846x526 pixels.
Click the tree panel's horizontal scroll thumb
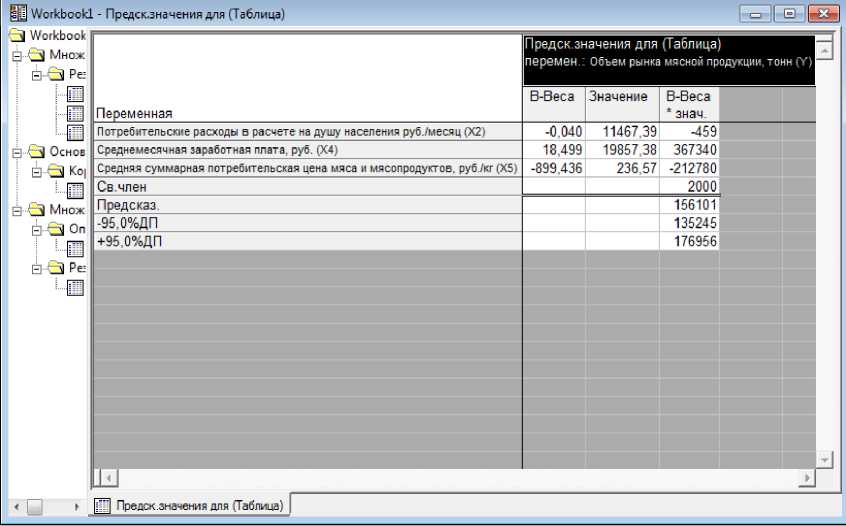[x=35, y=507]
